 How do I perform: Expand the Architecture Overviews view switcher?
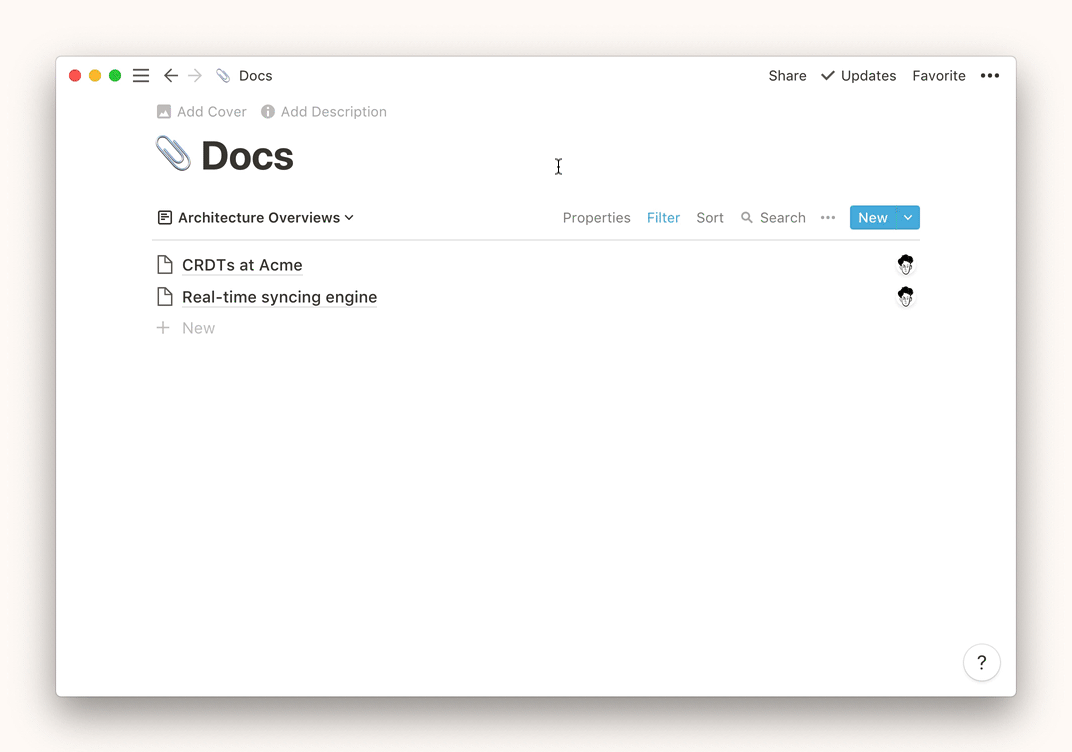click(x=256, y=218)
